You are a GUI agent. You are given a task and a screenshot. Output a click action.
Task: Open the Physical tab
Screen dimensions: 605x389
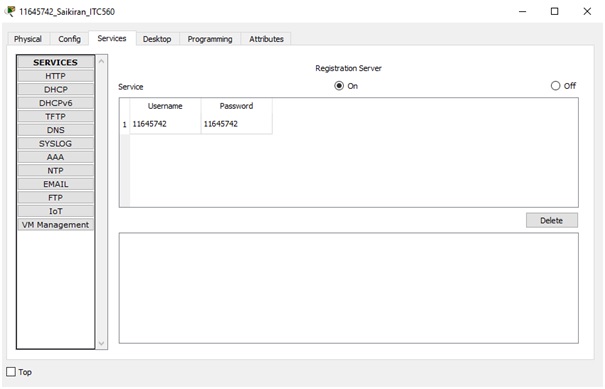pos(28,39)
